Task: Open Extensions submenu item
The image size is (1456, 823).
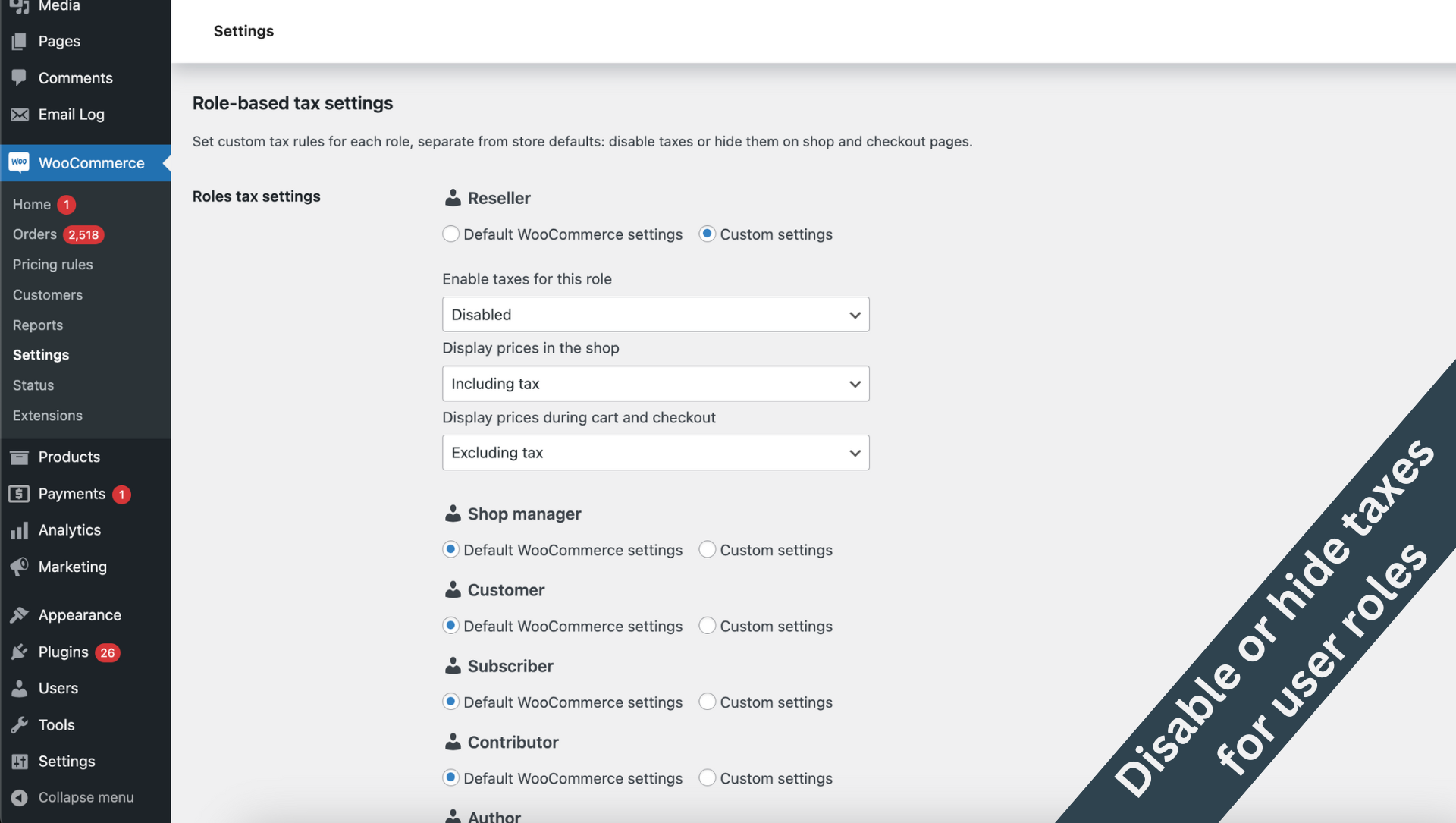Action: pos(48,416)
